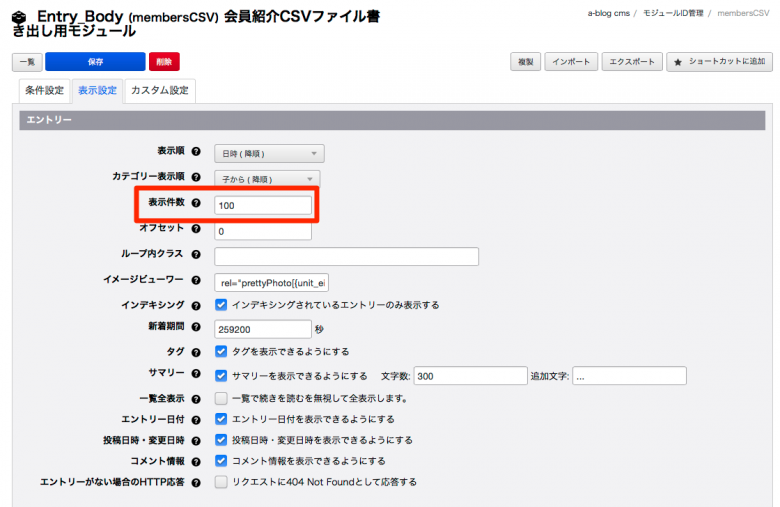Click the イメージビューワー input field
780x507 pixels.
[x=272, y=283]
